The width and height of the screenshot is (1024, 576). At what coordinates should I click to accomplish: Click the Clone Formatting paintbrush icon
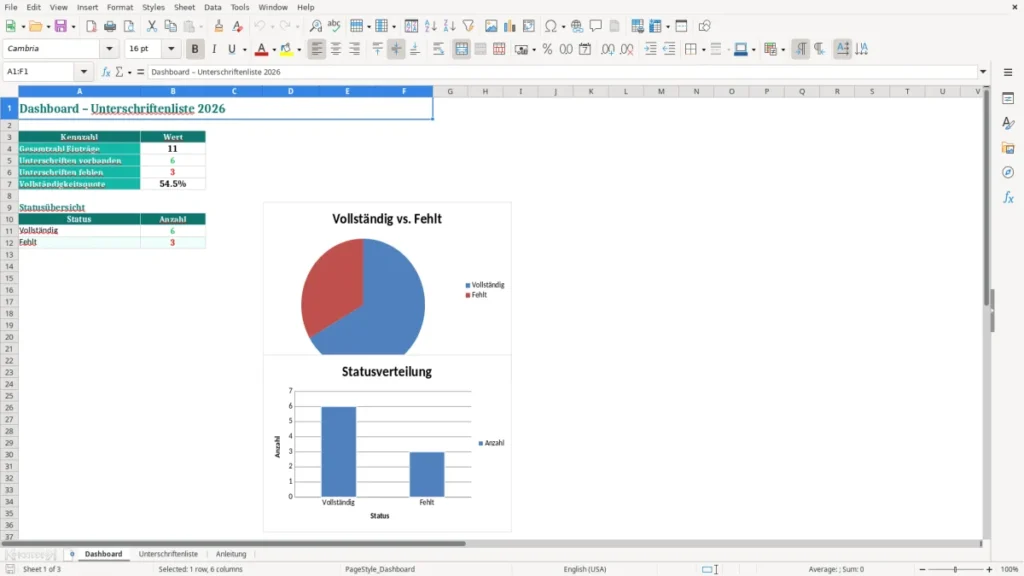[x=219, y=26]
